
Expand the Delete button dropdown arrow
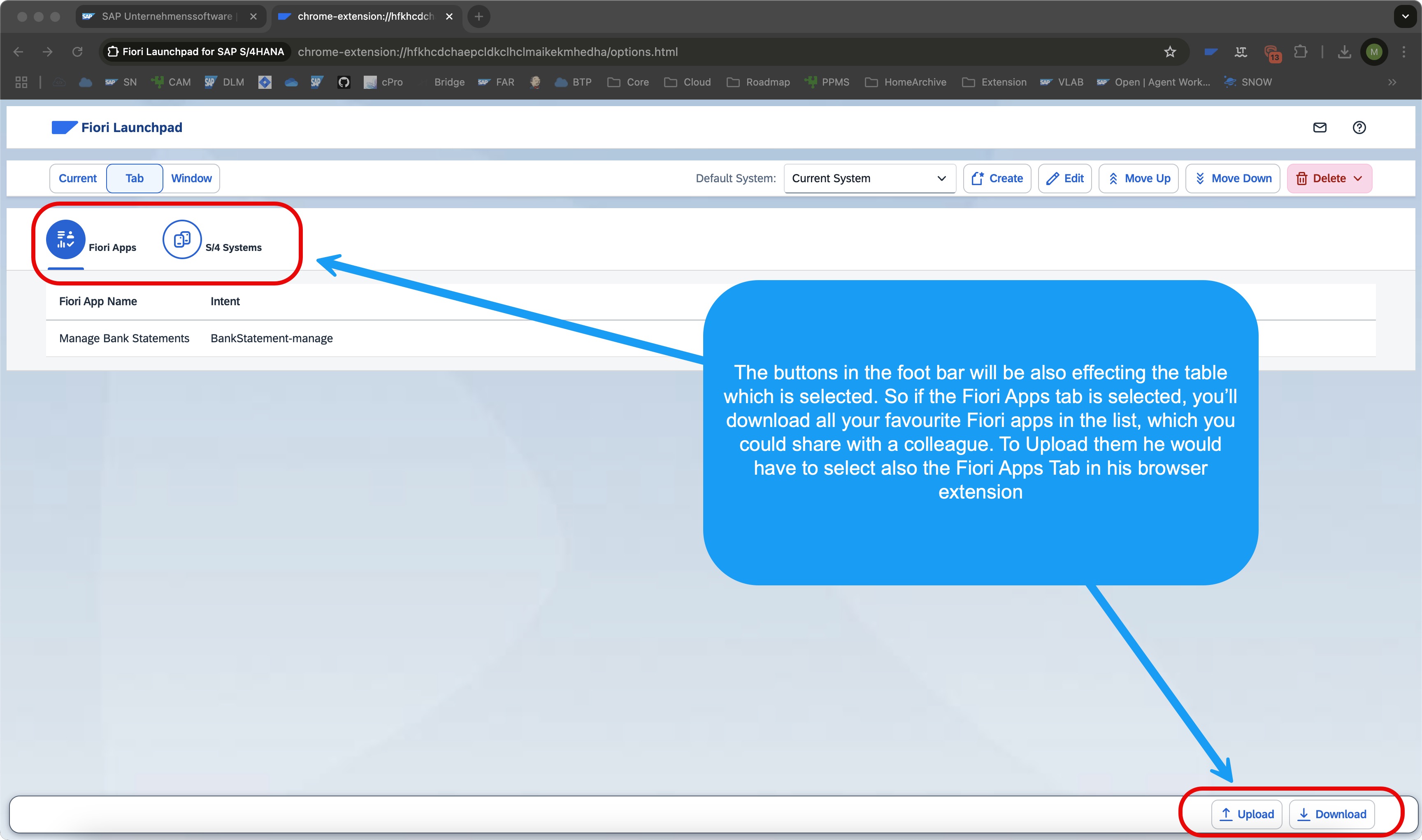pyautogui.click(x=1358, y=178)
